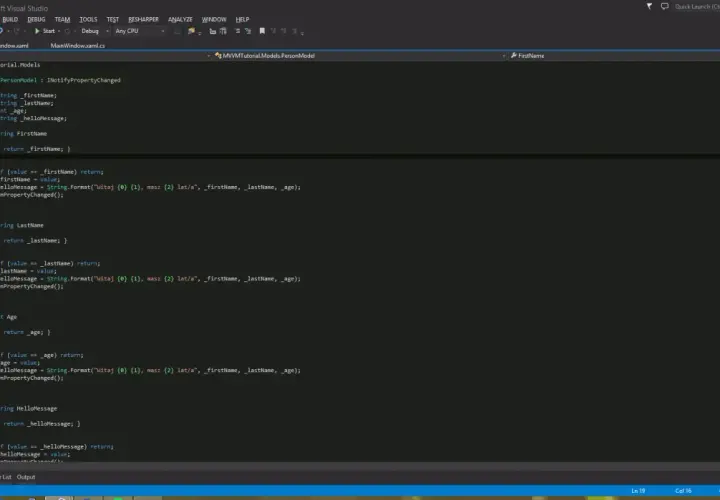
Task: Click the notifications flag icon
Action: tap(649, 6)
